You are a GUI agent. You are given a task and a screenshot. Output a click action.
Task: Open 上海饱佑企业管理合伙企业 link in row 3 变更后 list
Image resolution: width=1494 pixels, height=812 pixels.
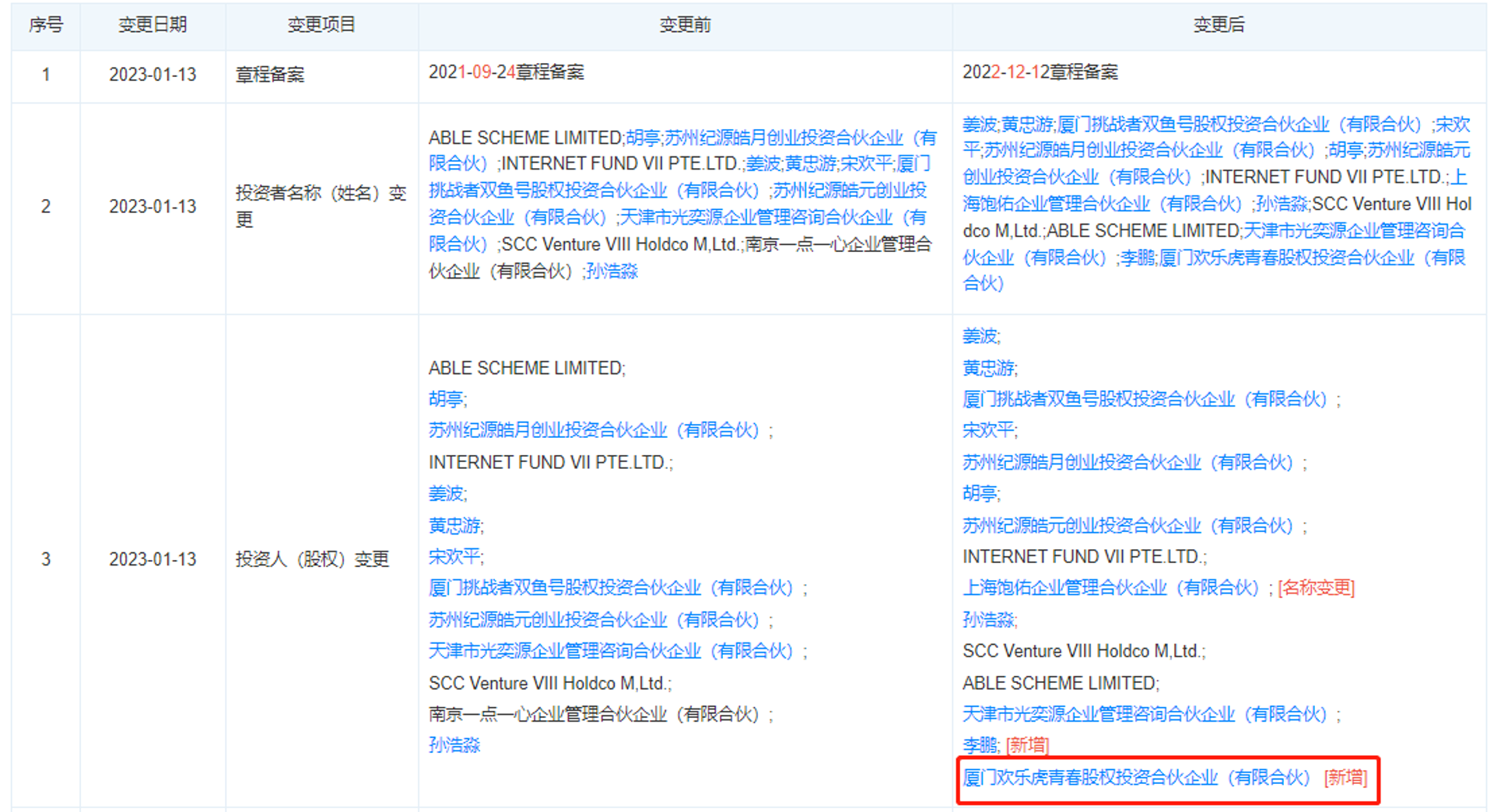click(1110, 588)
